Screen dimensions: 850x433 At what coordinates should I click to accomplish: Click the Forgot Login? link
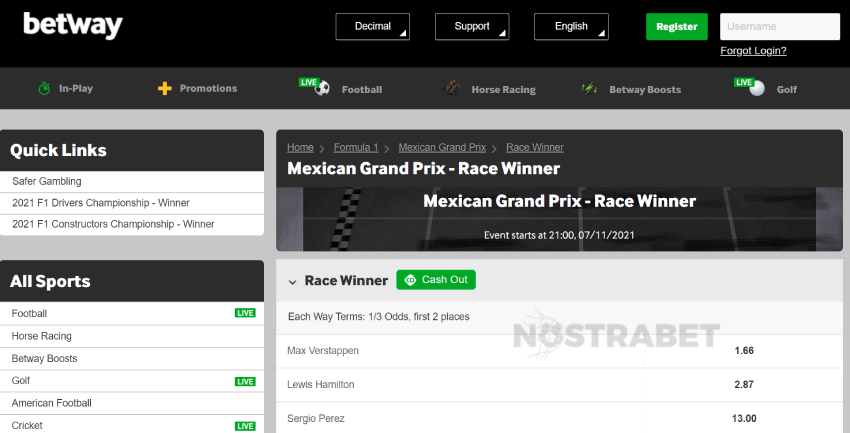(x=753, y=50)
